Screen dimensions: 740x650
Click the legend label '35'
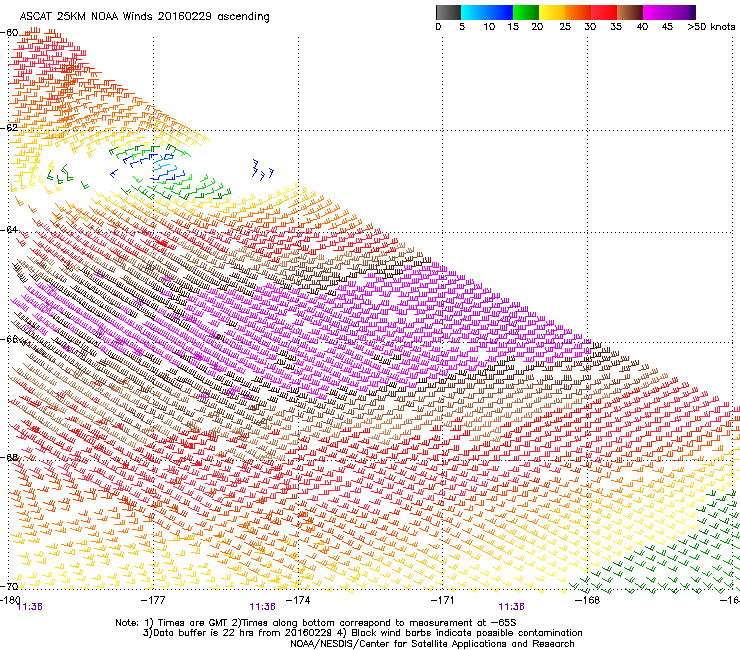(x=616, y=27)
